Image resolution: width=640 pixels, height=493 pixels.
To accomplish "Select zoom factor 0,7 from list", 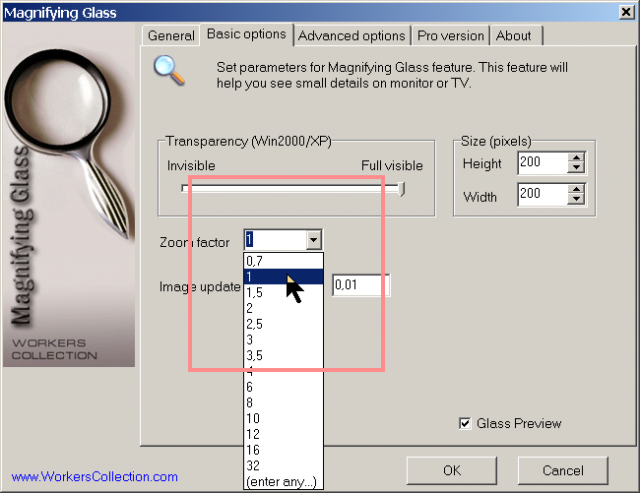I will tap(284, 261).
